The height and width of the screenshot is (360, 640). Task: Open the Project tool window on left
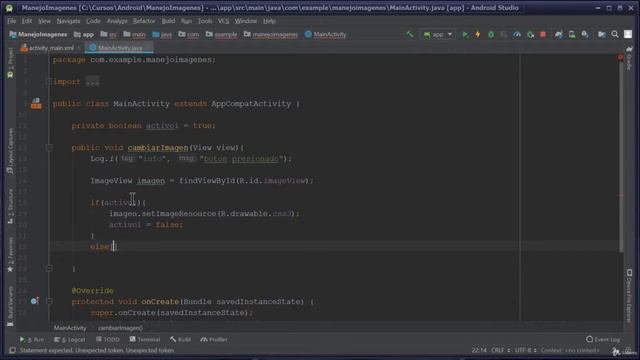pyautogui.click(x=10, y=63)
